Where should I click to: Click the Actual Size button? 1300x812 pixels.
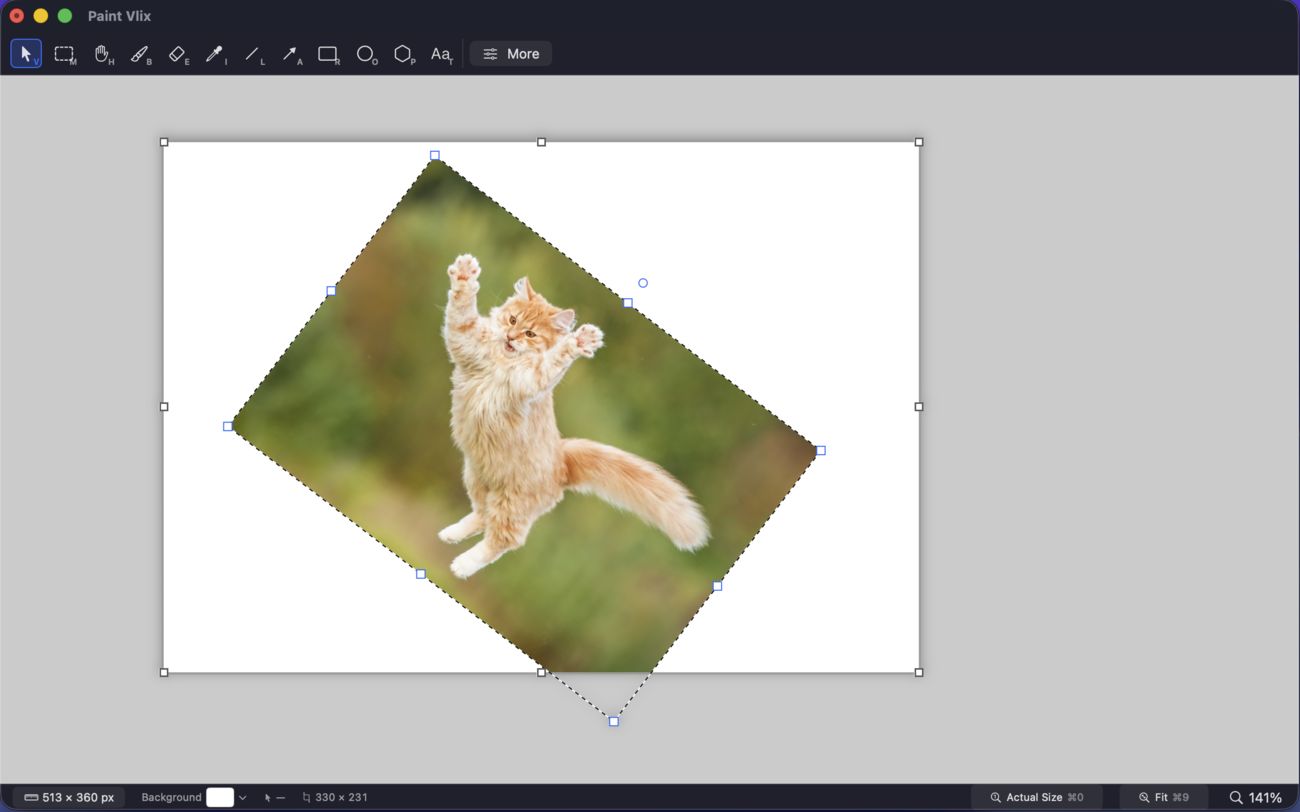pyautogui.click(x=1036, y=797)
